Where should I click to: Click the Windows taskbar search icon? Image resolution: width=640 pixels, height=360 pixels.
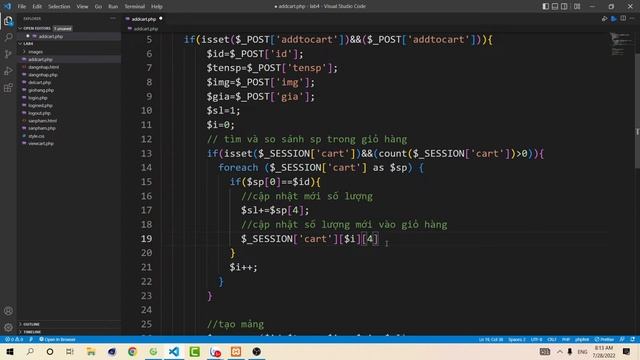point(30,351)
